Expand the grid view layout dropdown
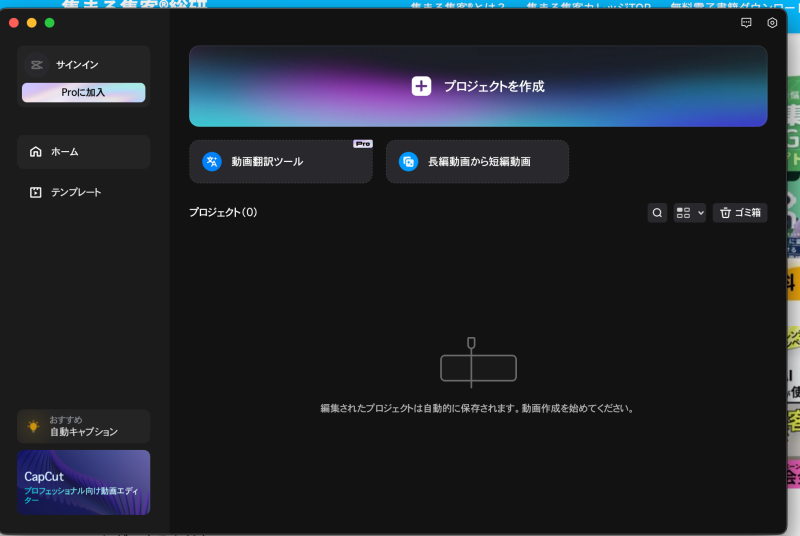The width and height of the screenshot is (800, 536). click(x=690, y=212)
